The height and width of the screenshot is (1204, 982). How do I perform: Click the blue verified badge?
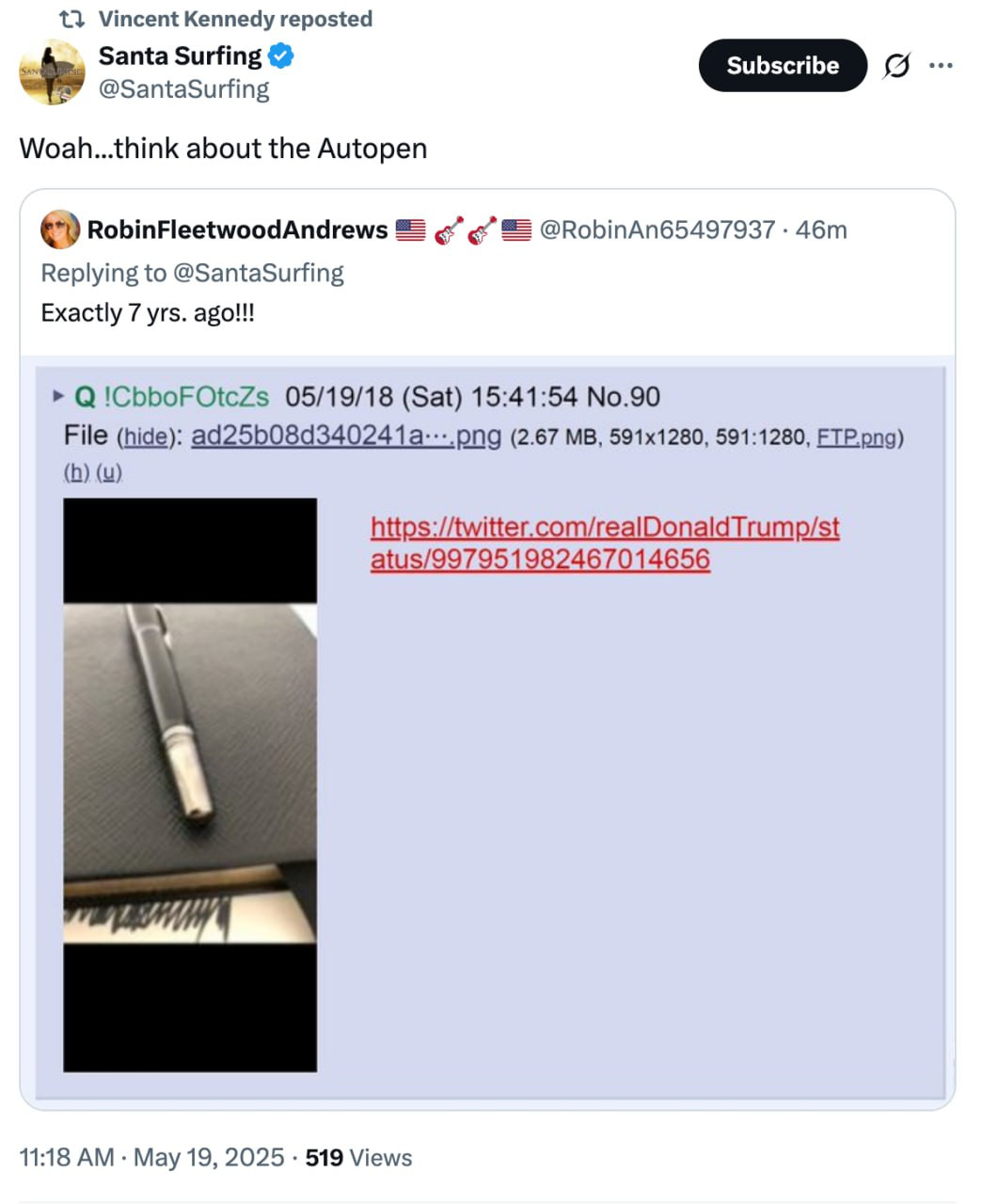click(281, 56)
